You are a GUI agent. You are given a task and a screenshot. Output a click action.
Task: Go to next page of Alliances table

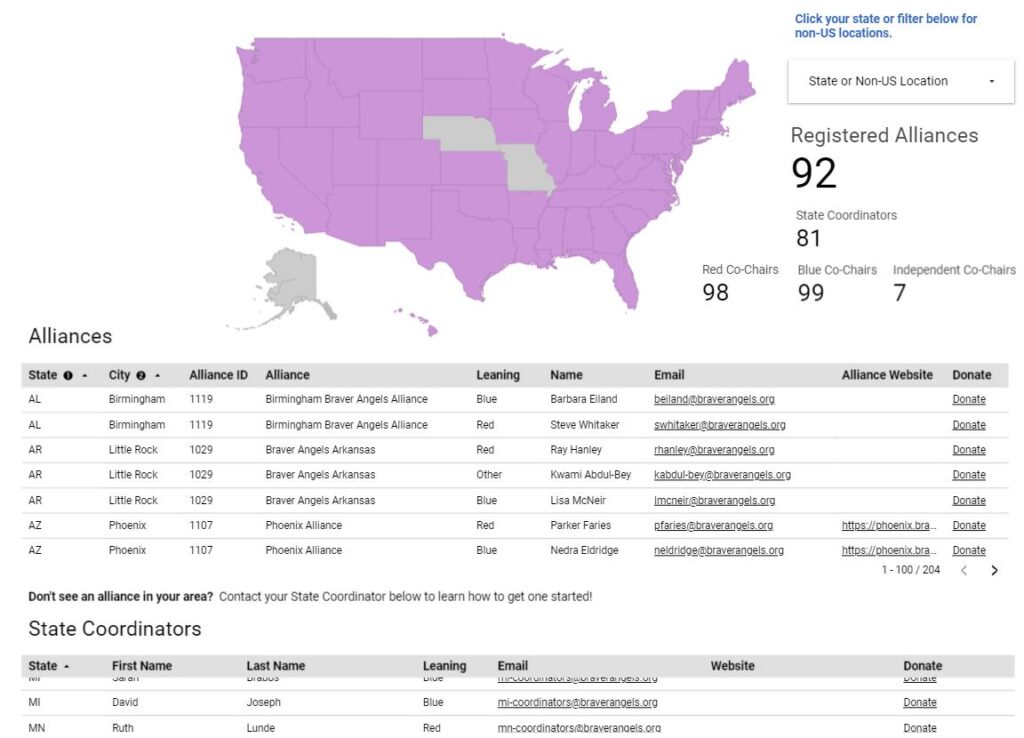coord(994,570)
